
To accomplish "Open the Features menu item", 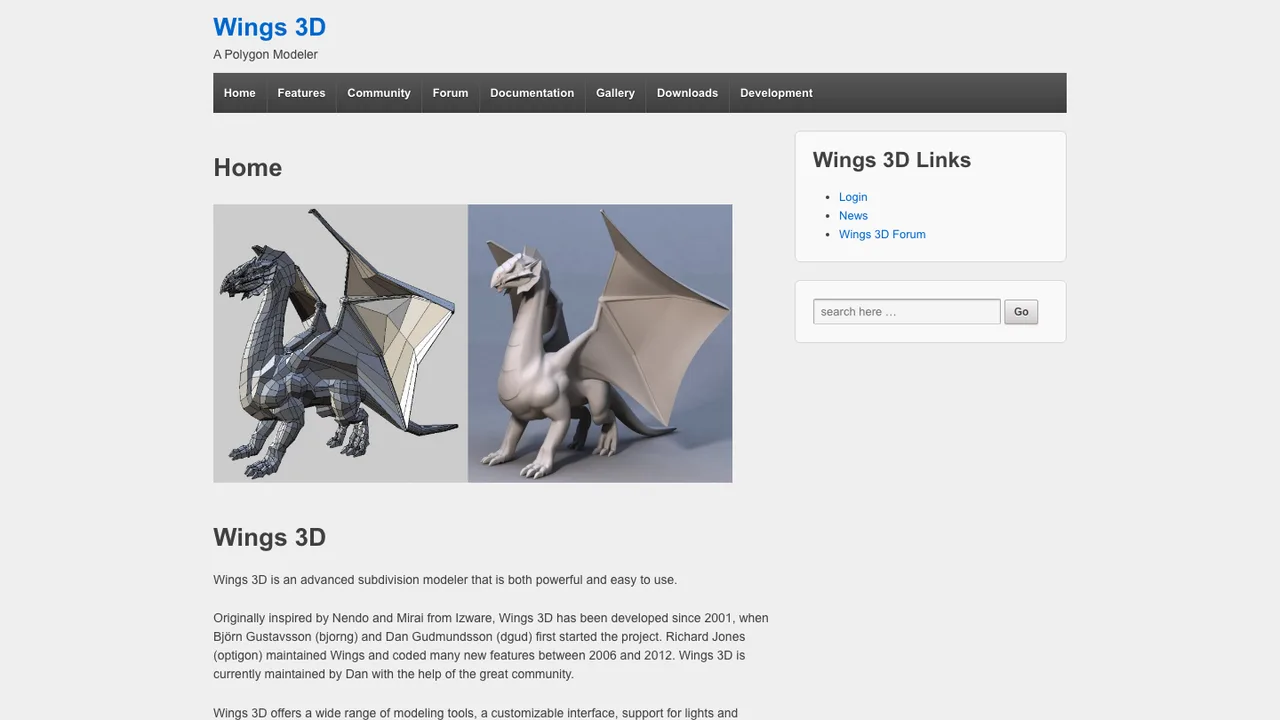I will tap(301, 93).
